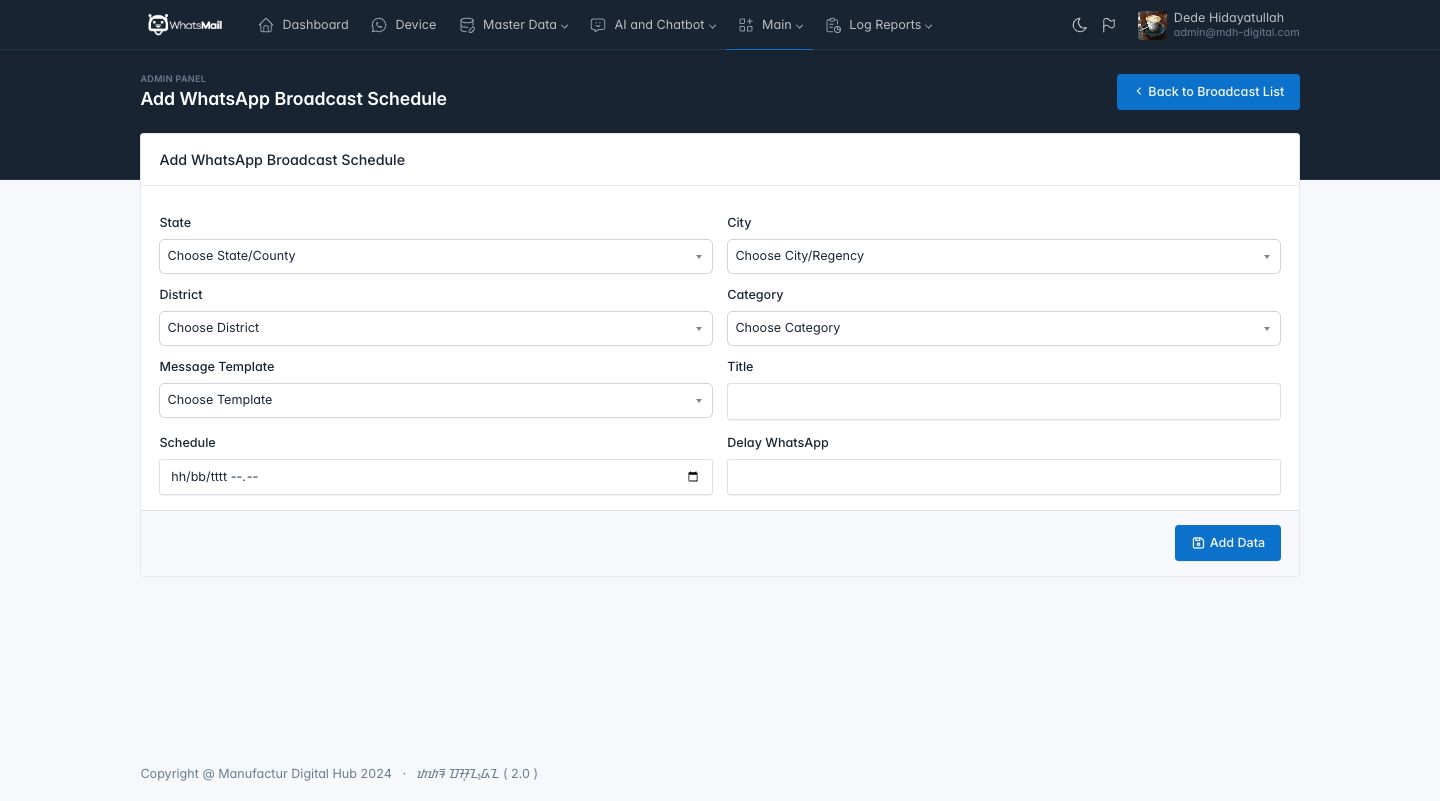This screenshot has height=801, width=1440.
Task: Open the Choose District dropdown
Action: pos(435,328)
